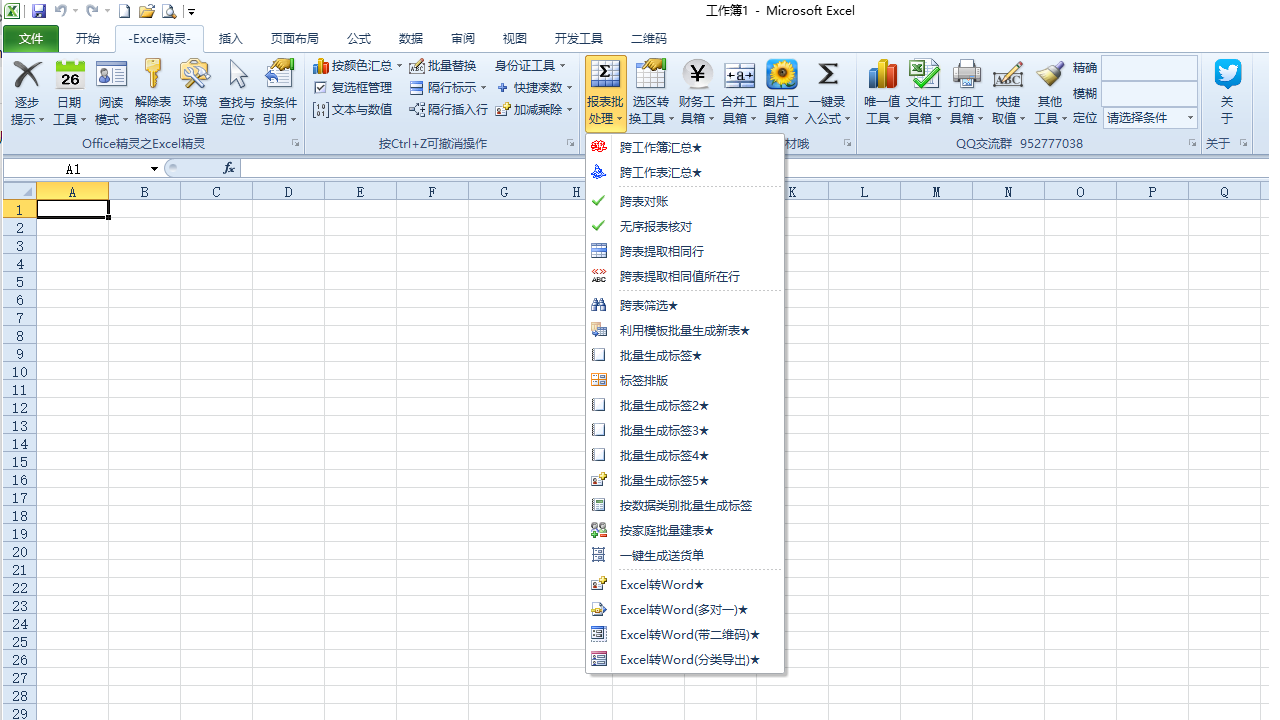Image resolution: width=1280 pixels, height=720 pixels.
Task: Switch to the 开发工具 ribbon tab
Action: click(578, 38)
